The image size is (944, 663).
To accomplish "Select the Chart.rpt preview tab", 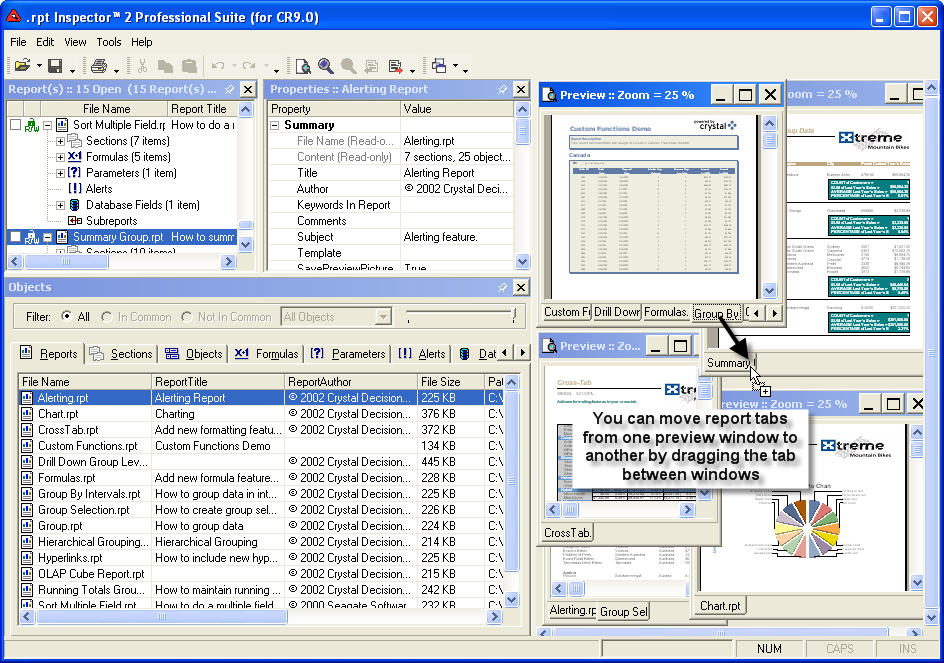I will pyautogui.click(x=720, y=606).
